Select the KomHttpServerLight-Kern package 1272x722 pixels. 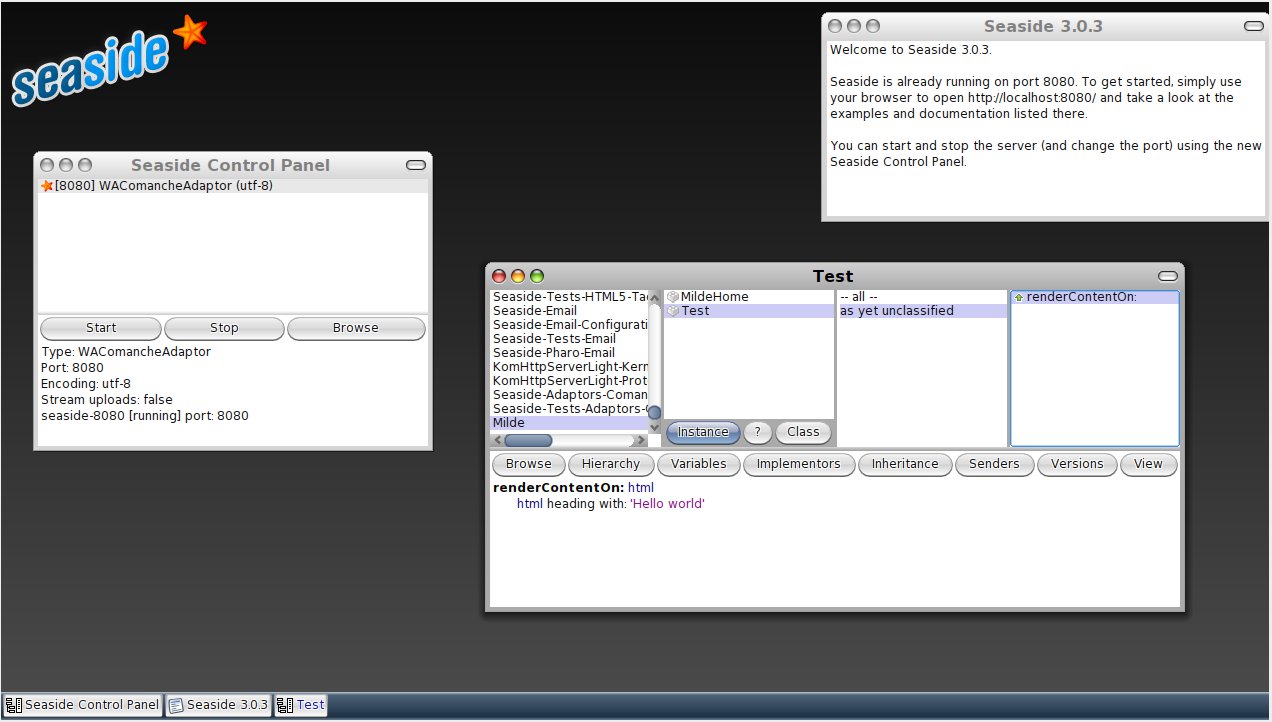click(569, 367)
